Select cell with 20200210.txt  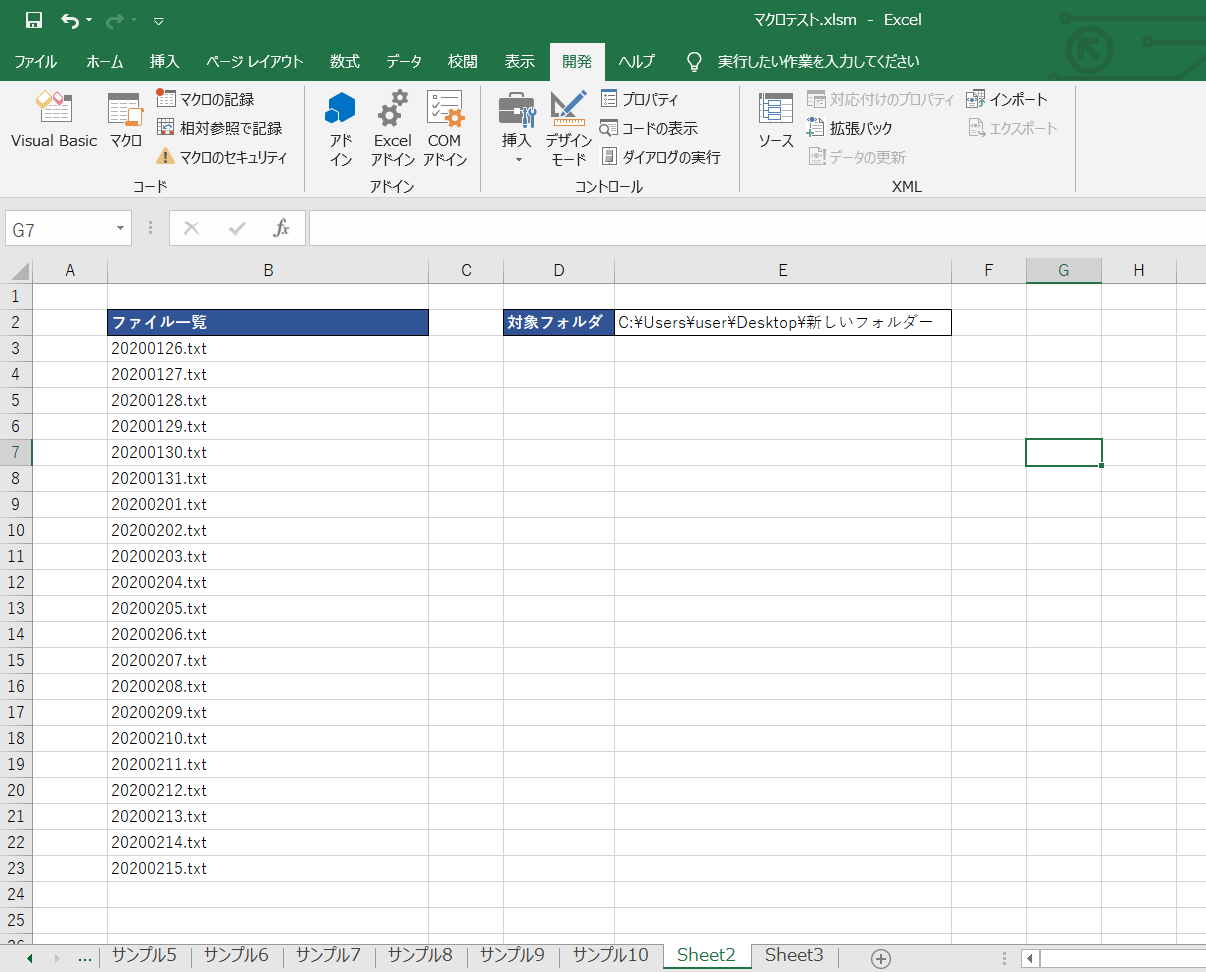[x=268, y=738]
